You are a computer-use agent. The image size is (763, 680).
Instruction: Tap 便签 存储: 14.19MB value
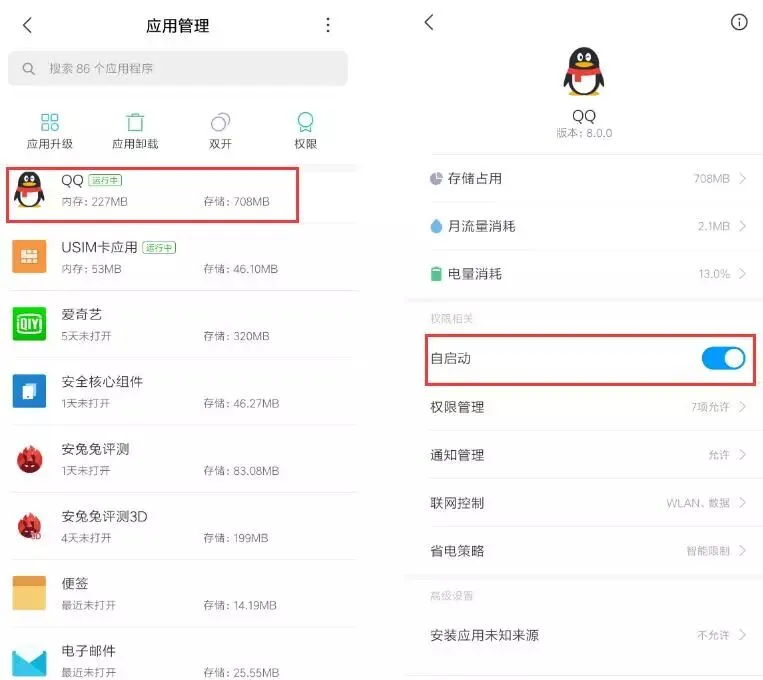tap(240, 605)
